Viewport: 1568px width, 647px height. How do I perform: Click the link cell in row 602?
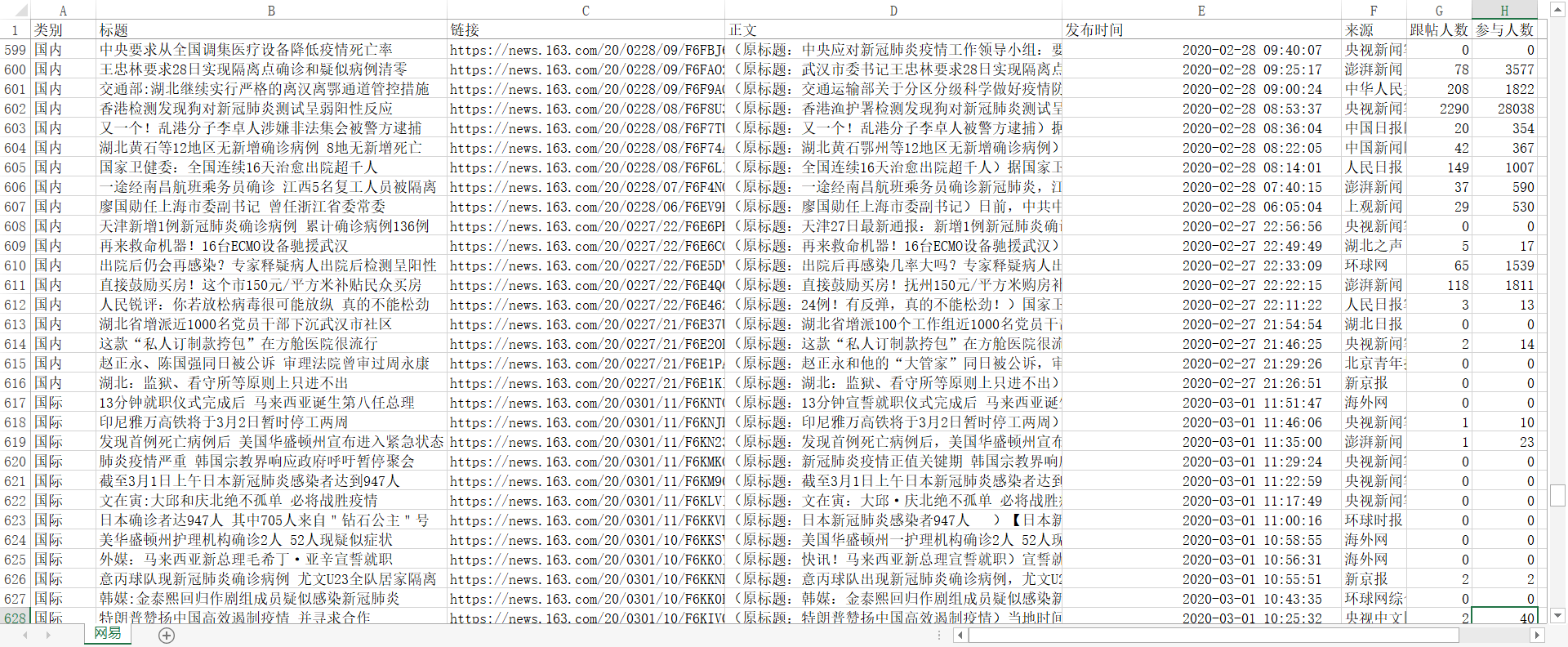(x=586, y=109)
